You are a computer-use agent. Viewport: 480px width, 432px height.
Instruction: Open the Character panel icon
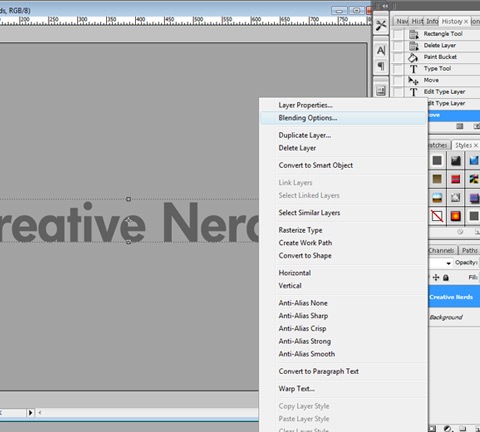[x=381, y=51]
